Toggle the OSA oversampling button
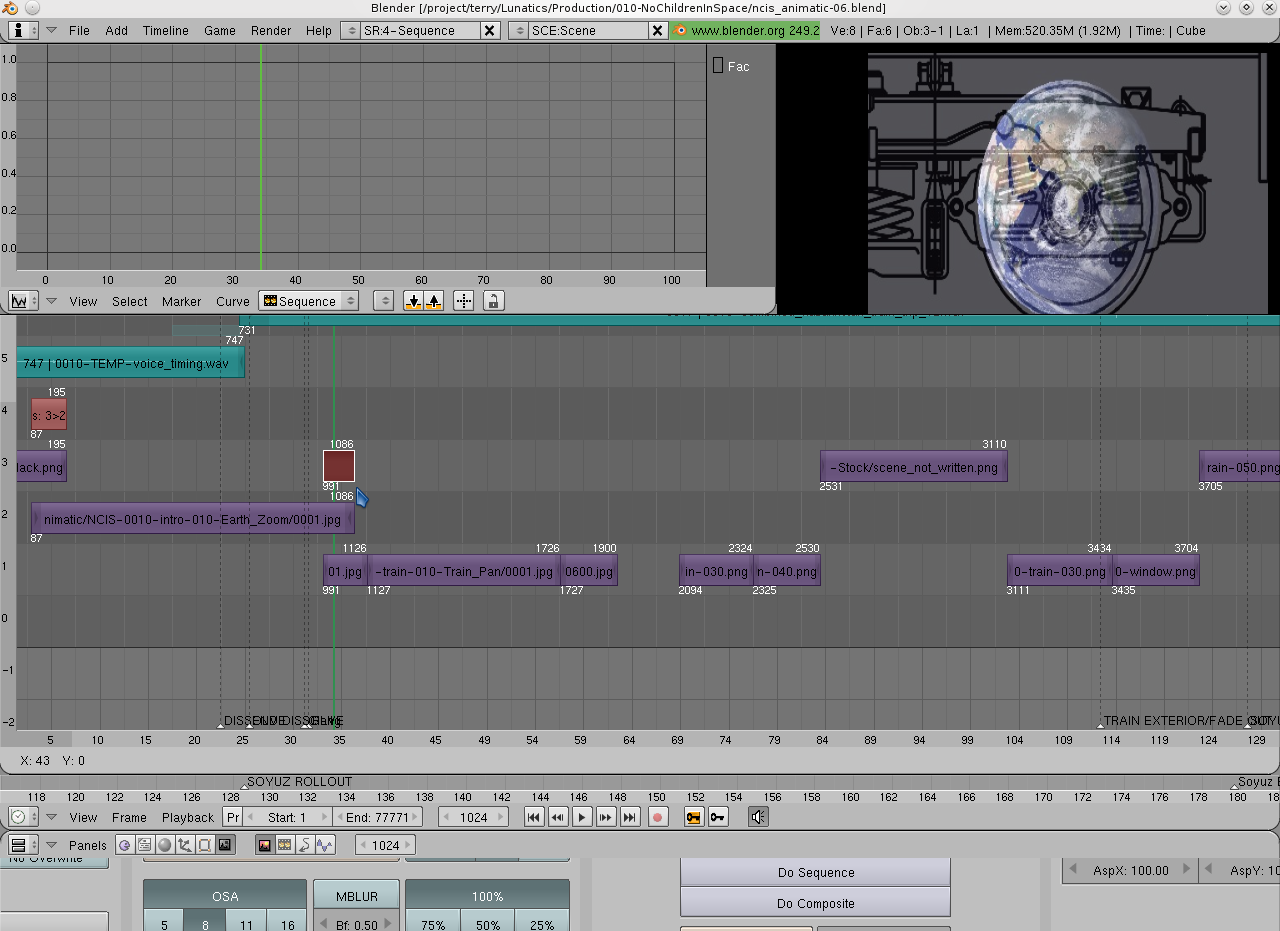 (x=225, y=896)
